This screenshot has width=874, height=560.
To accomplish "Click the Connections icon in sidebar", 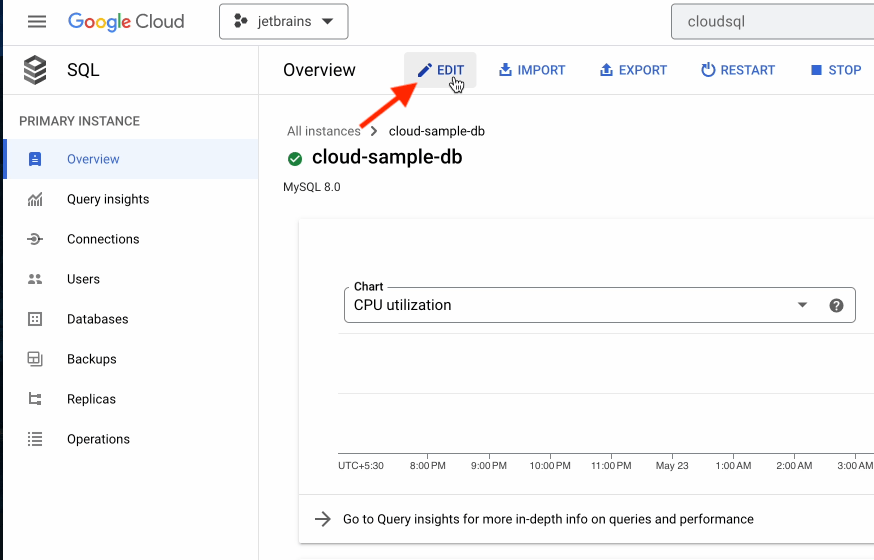I will 35,239.
